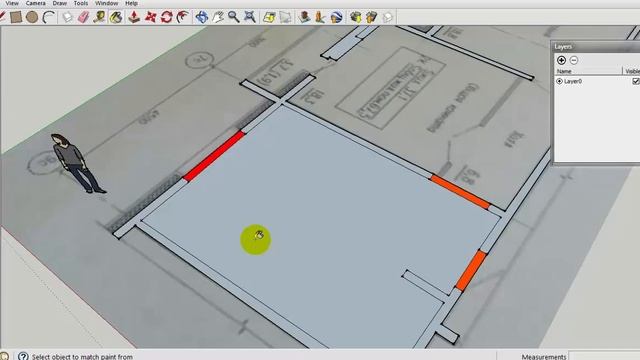Click the standing human figure
Image resolution: width=640 pixels, height=360 pixels.
point(77,163)
